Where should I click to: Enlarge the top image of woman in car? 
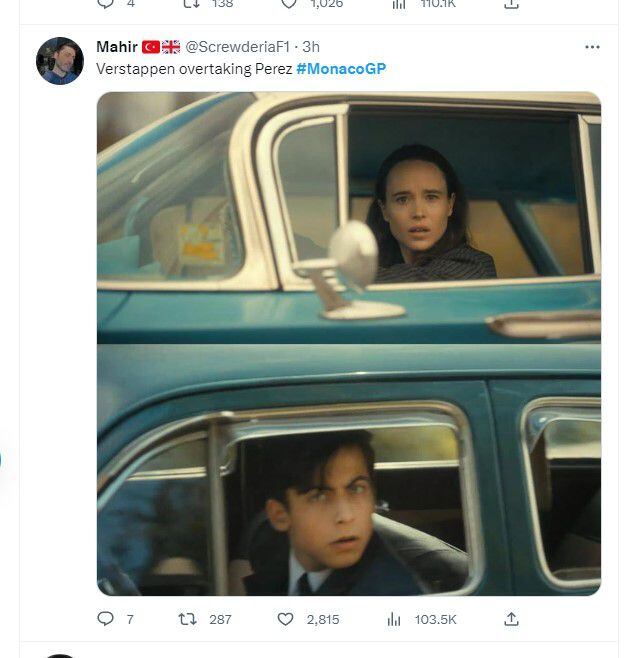349,217
